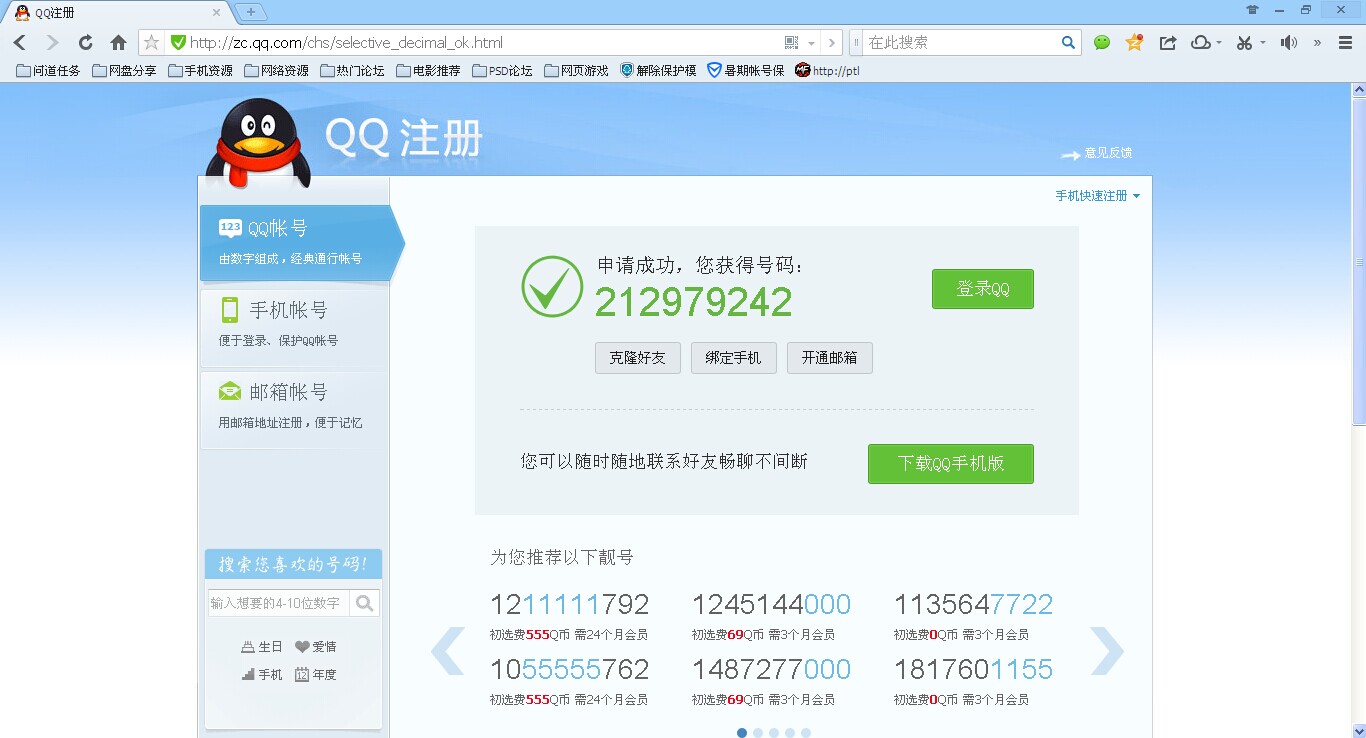Viewport: 1366px width, 738px height.
Task: Select the year number category 年度
Action: tap(315, 675)
